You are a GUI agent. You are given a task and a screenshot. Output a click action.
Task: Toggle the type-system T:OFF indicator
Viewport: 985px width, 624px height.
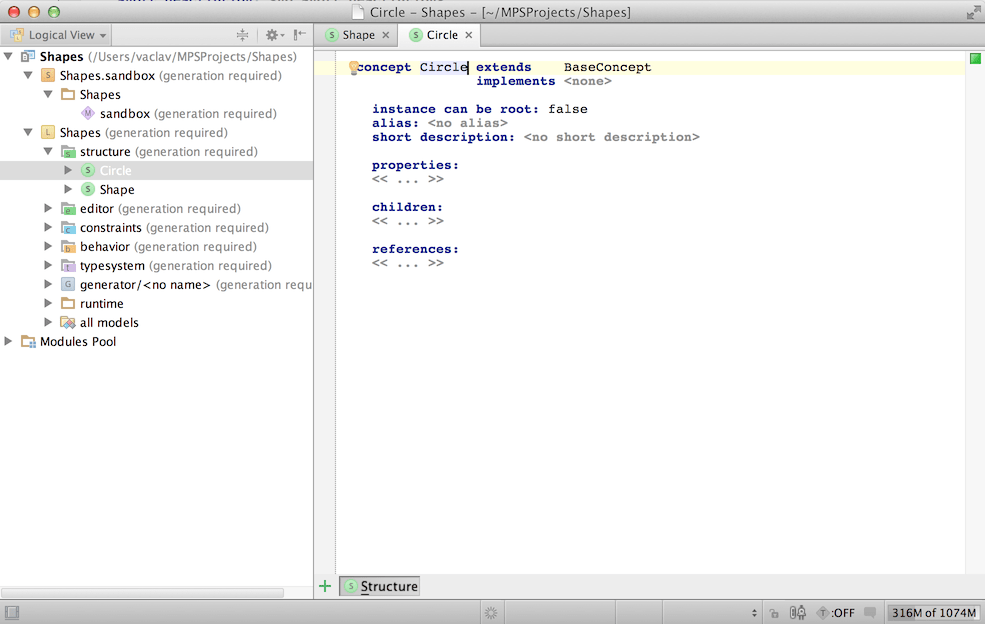(x=835, y=613)
